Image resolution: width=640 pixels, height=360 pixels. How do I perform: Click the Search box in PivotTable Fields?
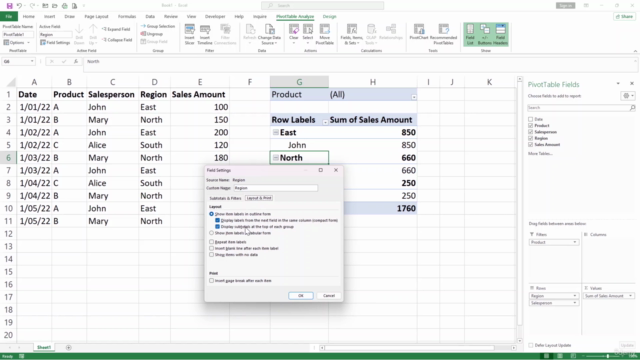pos(581,108)
